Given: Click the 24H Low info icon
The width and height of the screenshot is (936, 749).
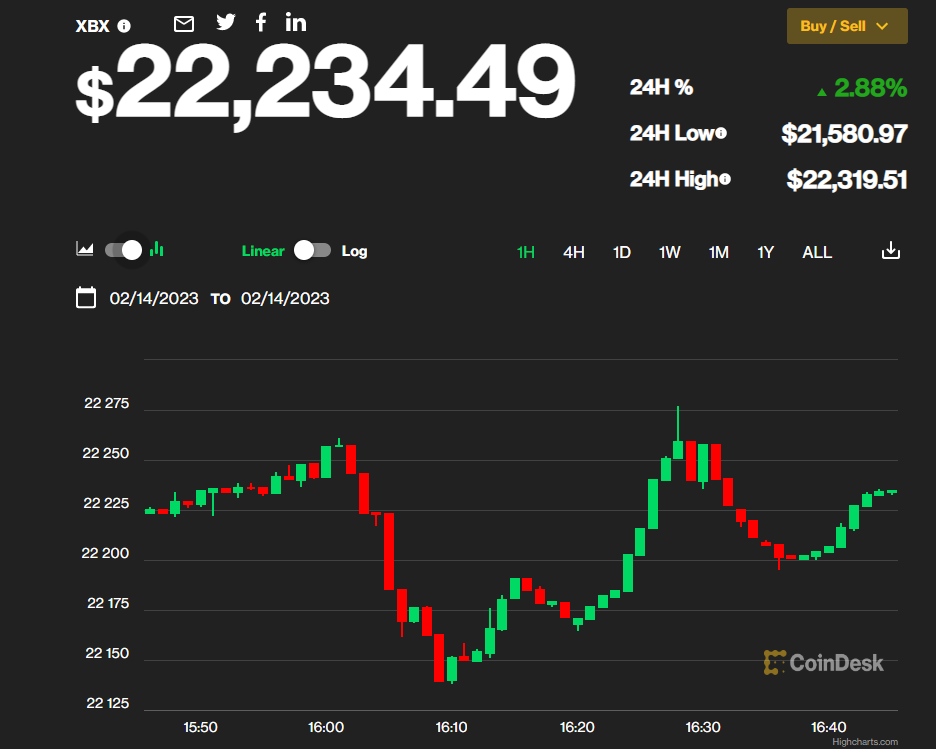Looking at the screenshot, I should [721, 133].
